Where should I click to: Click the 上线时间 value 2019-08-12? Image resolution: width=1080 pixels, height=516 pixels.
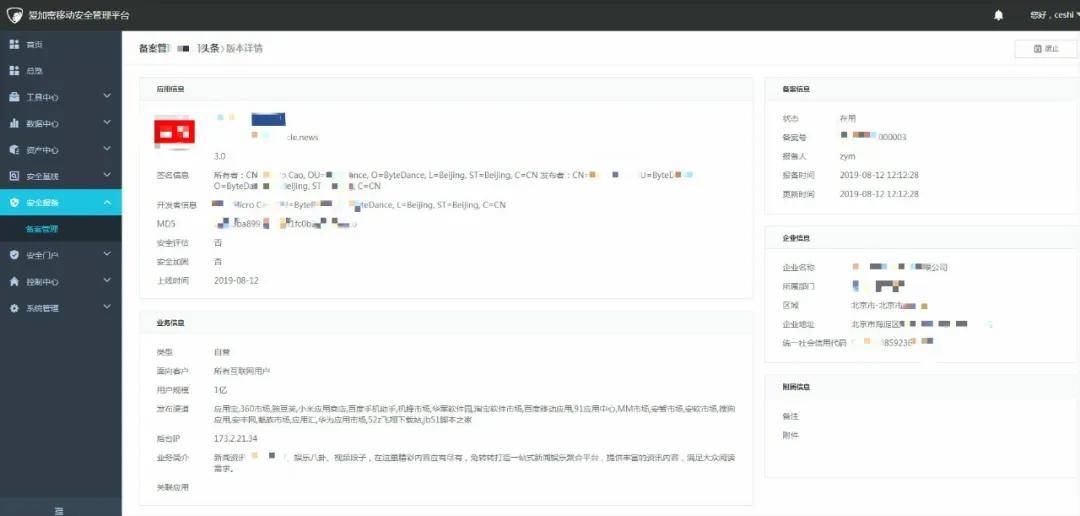[x=236, y=280]
